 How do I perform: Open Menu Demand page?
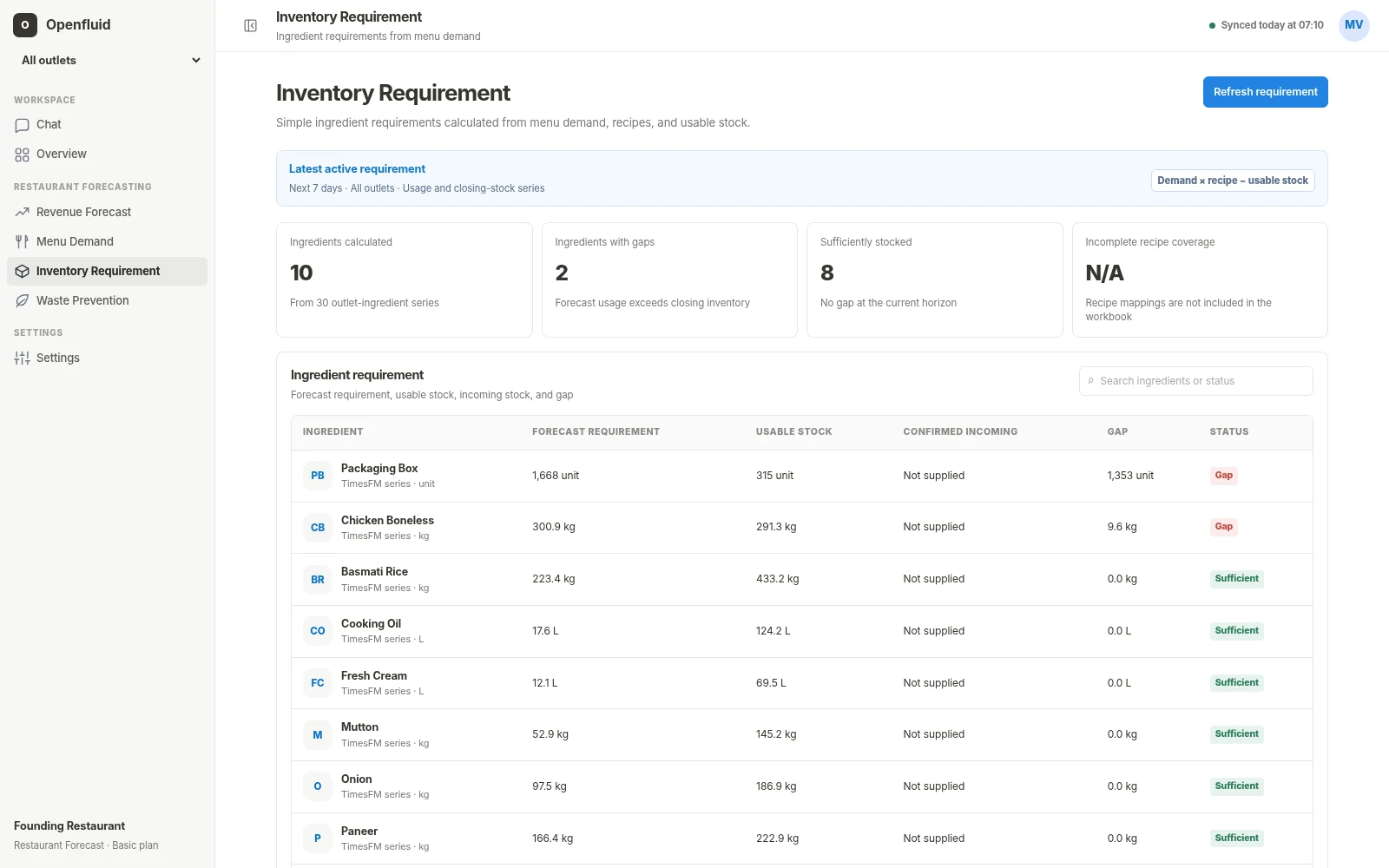coord(108,242)
